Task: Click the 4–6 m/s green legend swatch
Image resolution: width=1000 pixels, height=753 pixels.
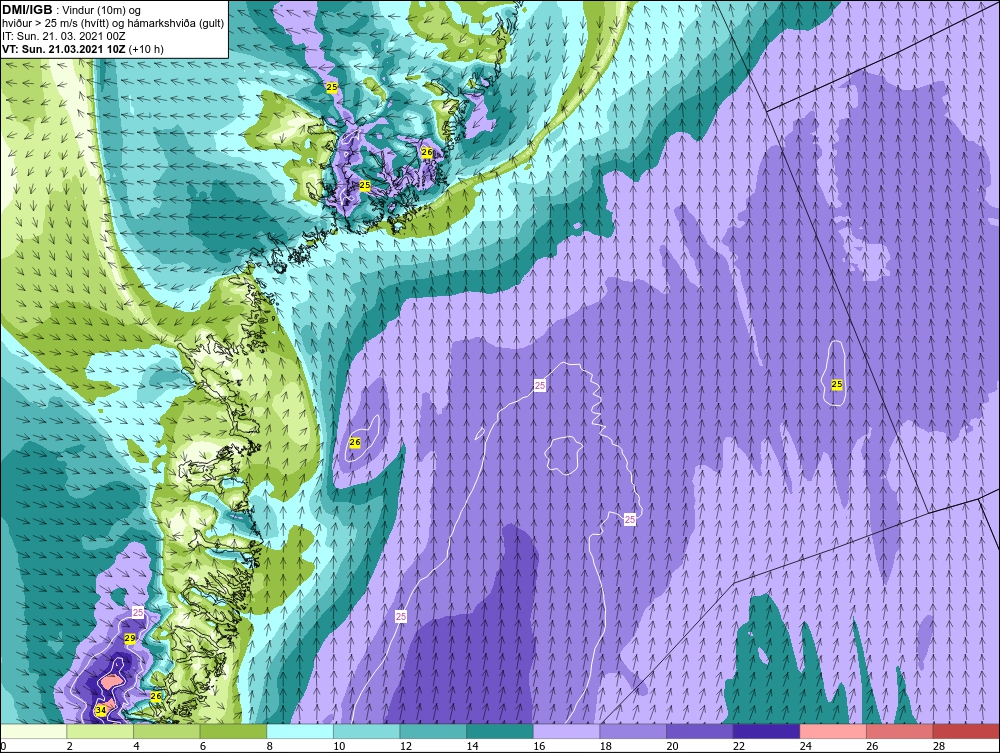Action: tap(166, 731)
